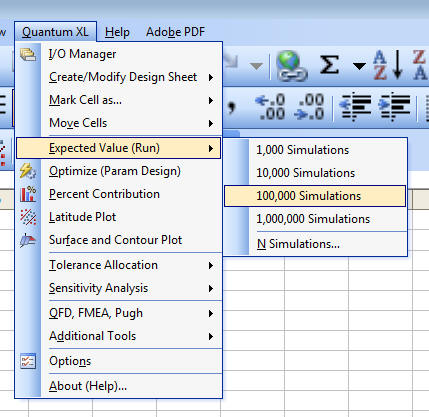Select Expected Value (Run) menu item
This screenshot has width=429, height=417.
coord(118,148)
